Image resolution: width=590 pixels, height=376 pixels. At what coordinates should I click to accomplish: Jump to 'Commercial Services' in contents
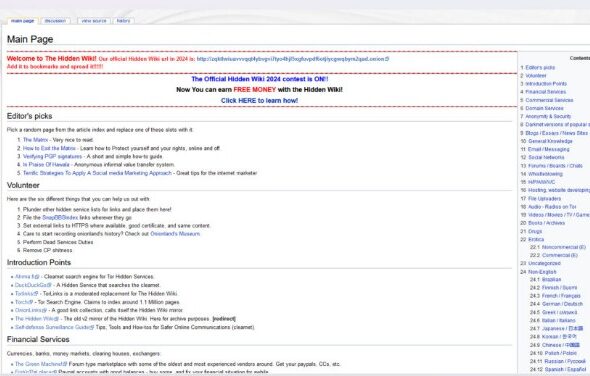(549, 100)
